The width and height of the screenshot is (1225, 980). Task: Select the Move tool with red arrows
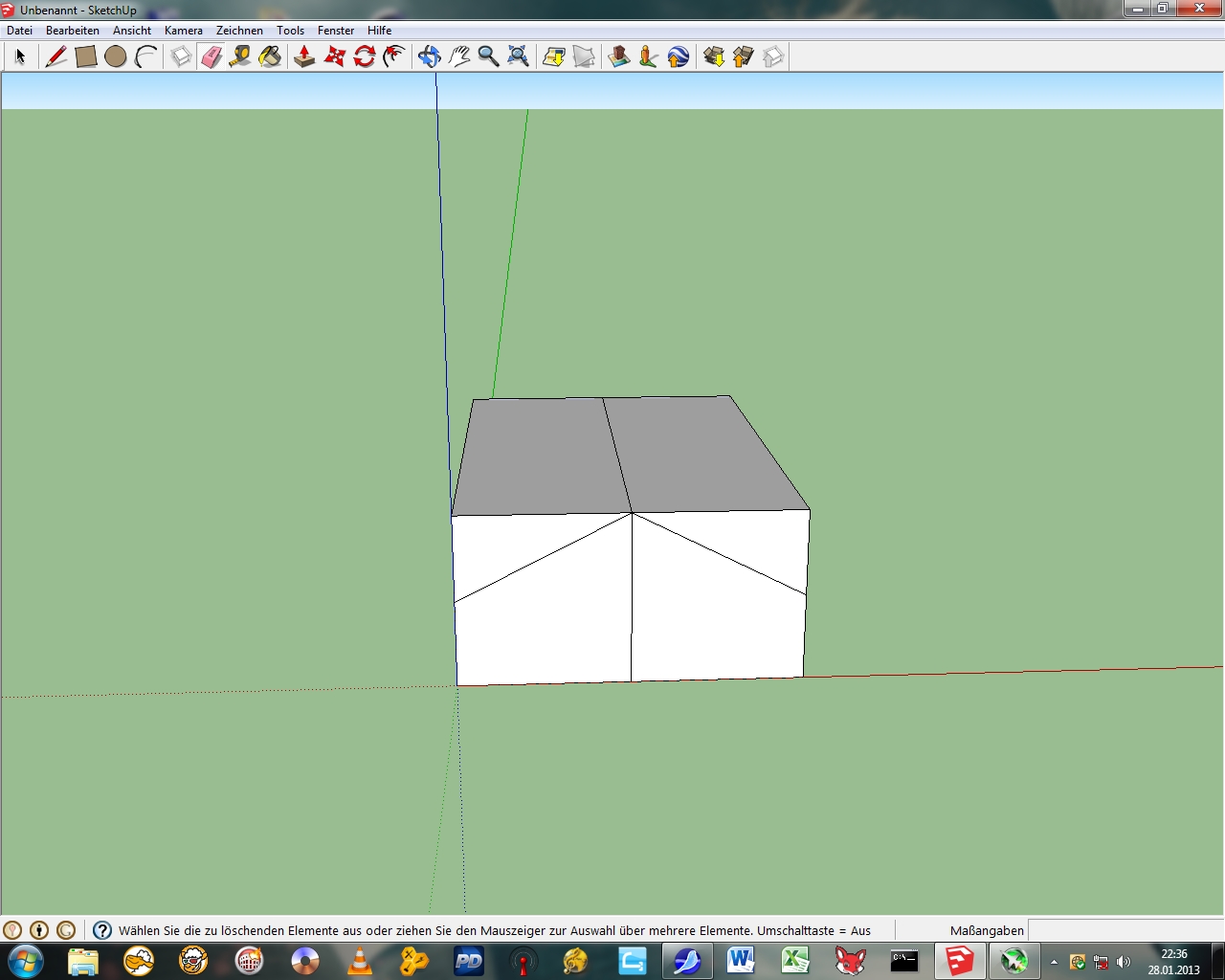click(x=334, y=56)
